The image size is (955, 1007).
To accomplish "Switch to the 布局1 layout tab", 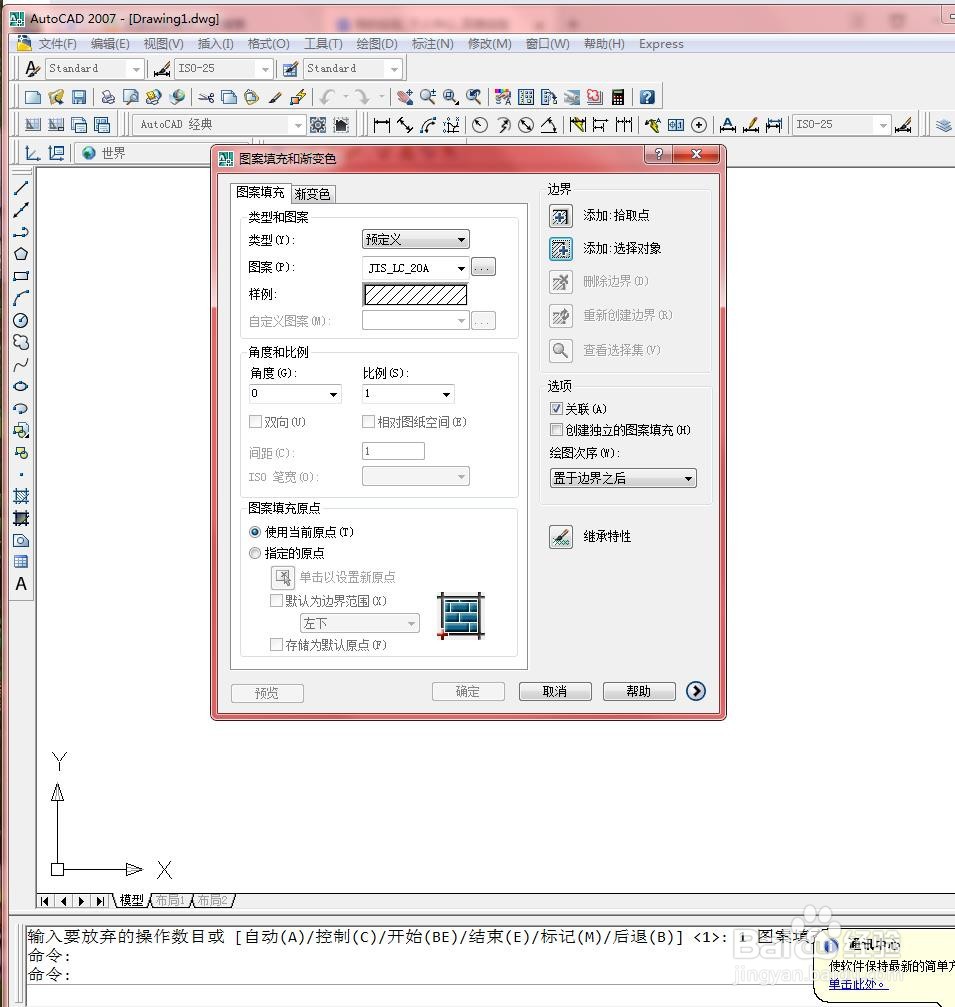I will 170,900.
